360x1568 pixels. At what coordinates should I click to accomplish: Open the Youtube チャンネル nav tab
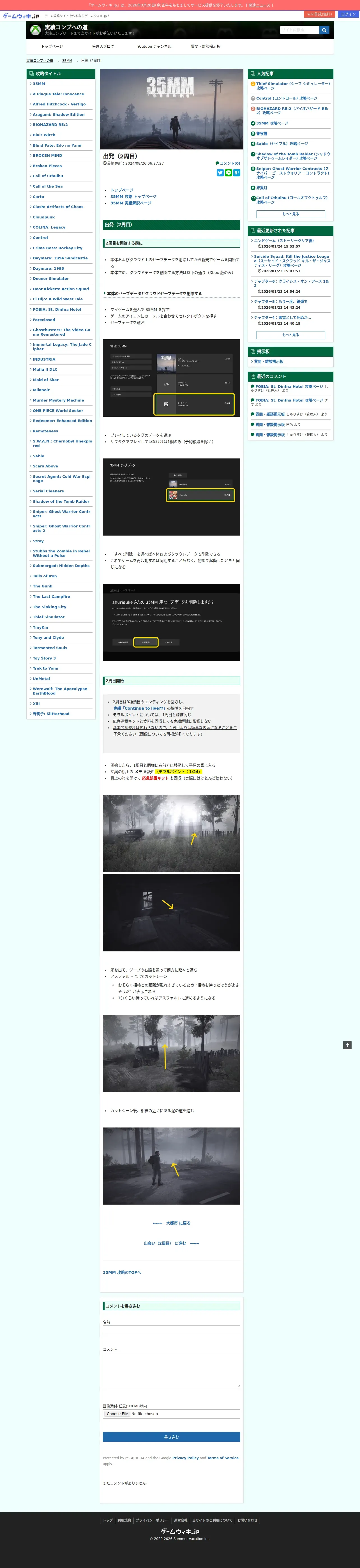coord(154,46)
